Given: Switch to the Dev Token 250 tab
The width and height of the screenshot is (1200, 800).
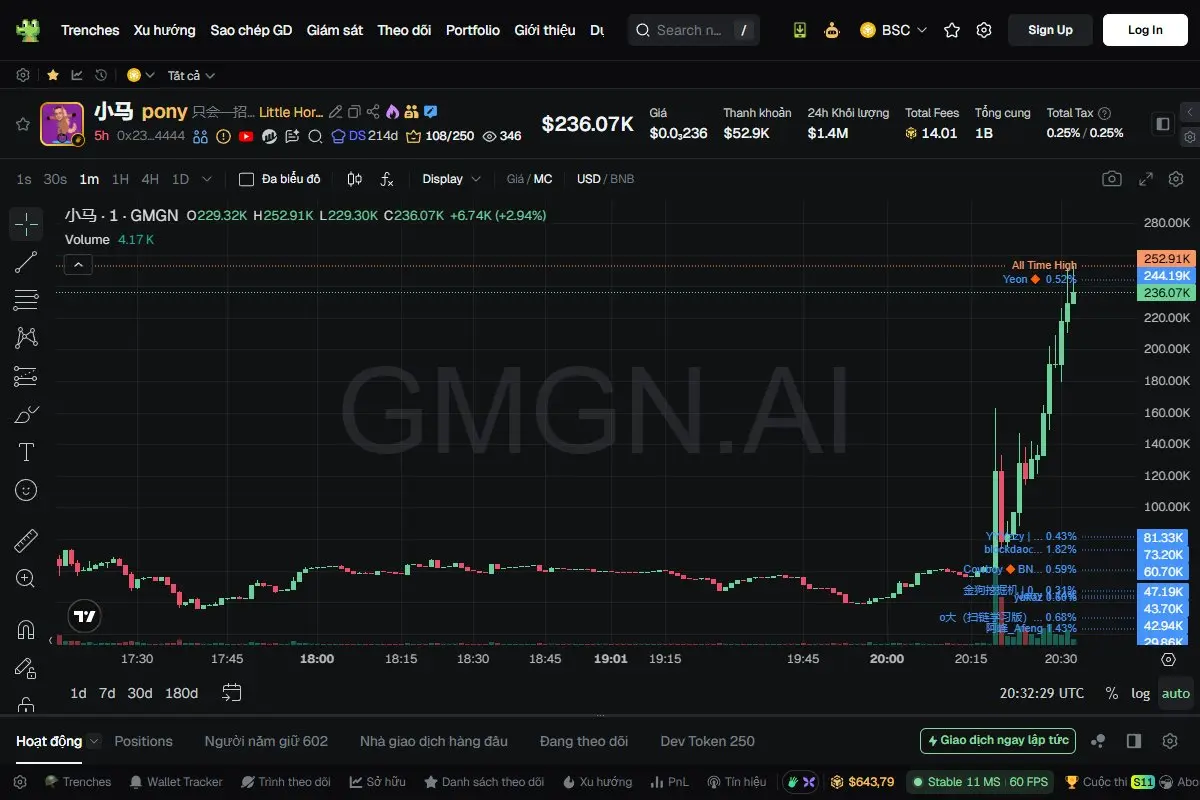Looking at the screenshot, I should [708, 741].
